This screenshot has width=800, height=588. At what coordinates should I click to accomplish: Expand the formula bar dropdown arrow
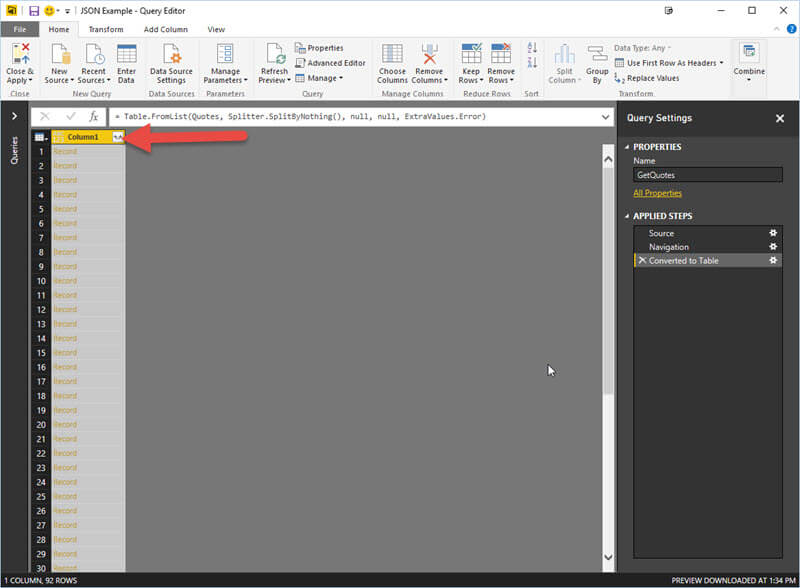[x=605, y=117]
